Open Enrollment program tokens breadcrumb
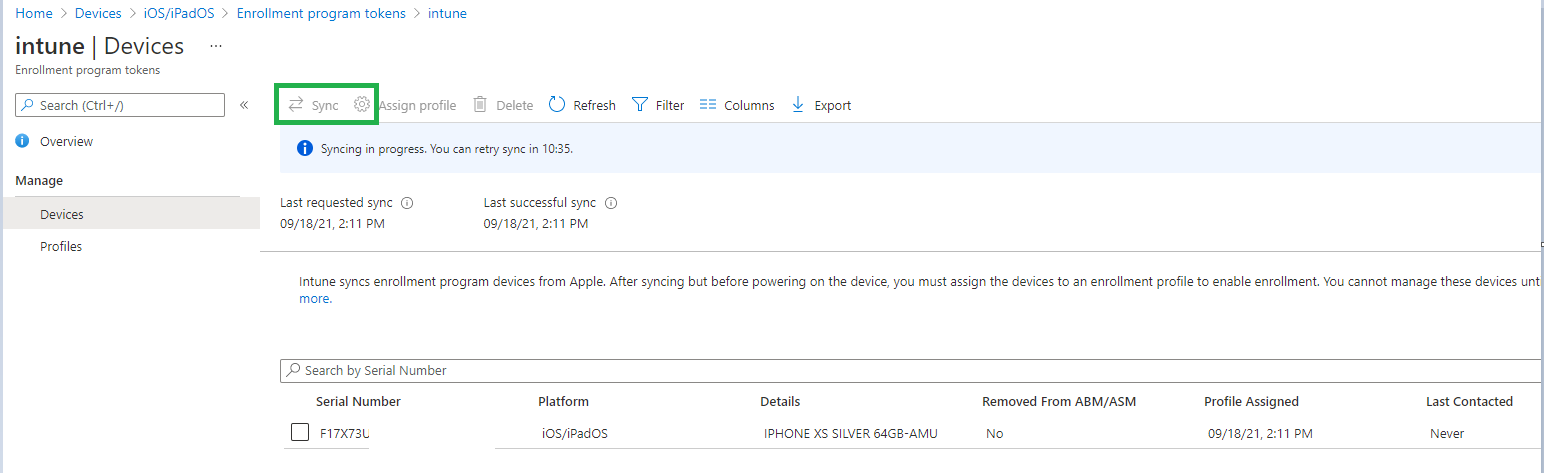1544x473 pixels. (321, 13)
